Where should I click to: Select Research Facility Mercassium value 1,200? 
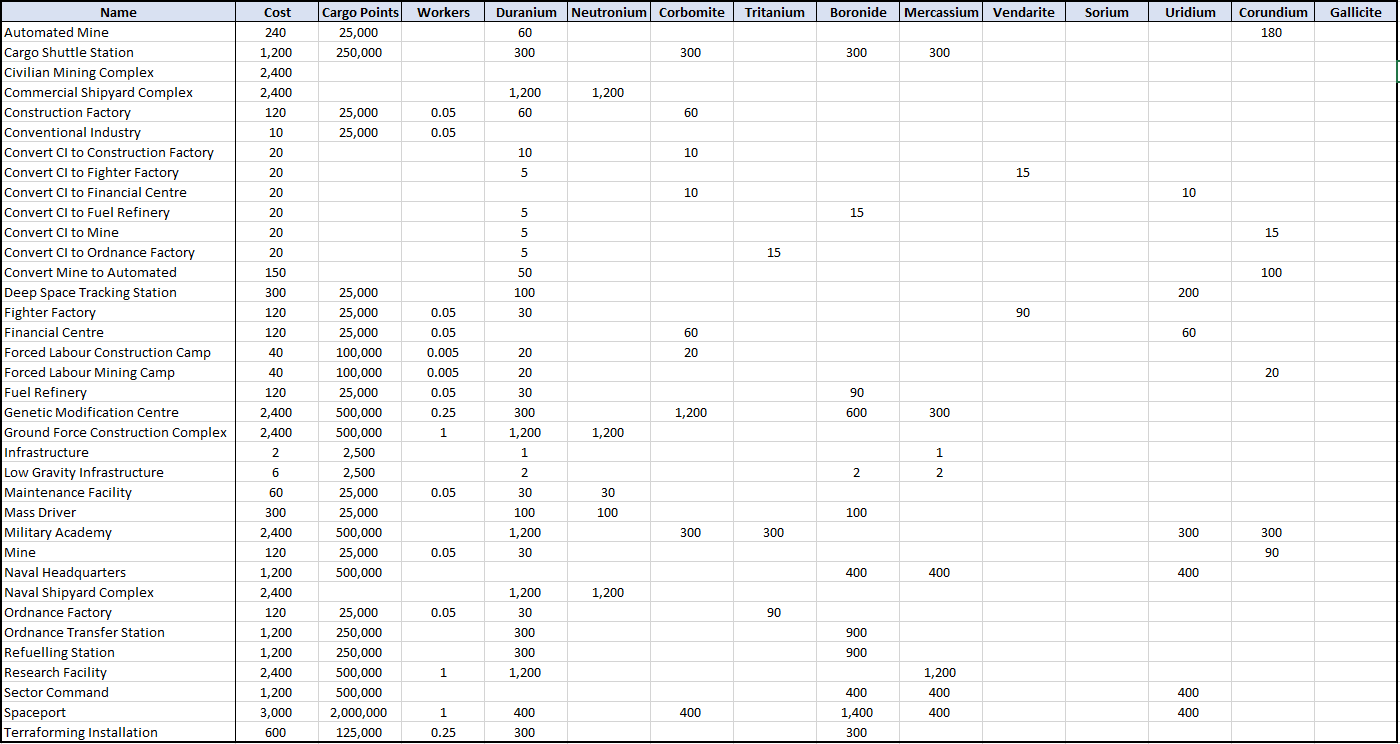coord(940,672)
